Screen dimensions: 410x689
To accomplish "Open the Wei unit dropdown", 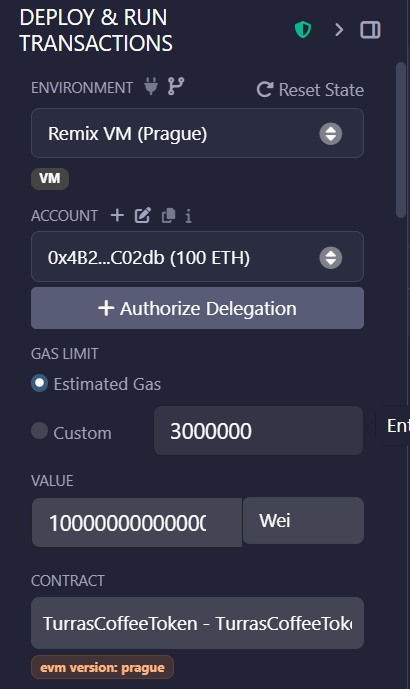I will (x=303, y=521).
